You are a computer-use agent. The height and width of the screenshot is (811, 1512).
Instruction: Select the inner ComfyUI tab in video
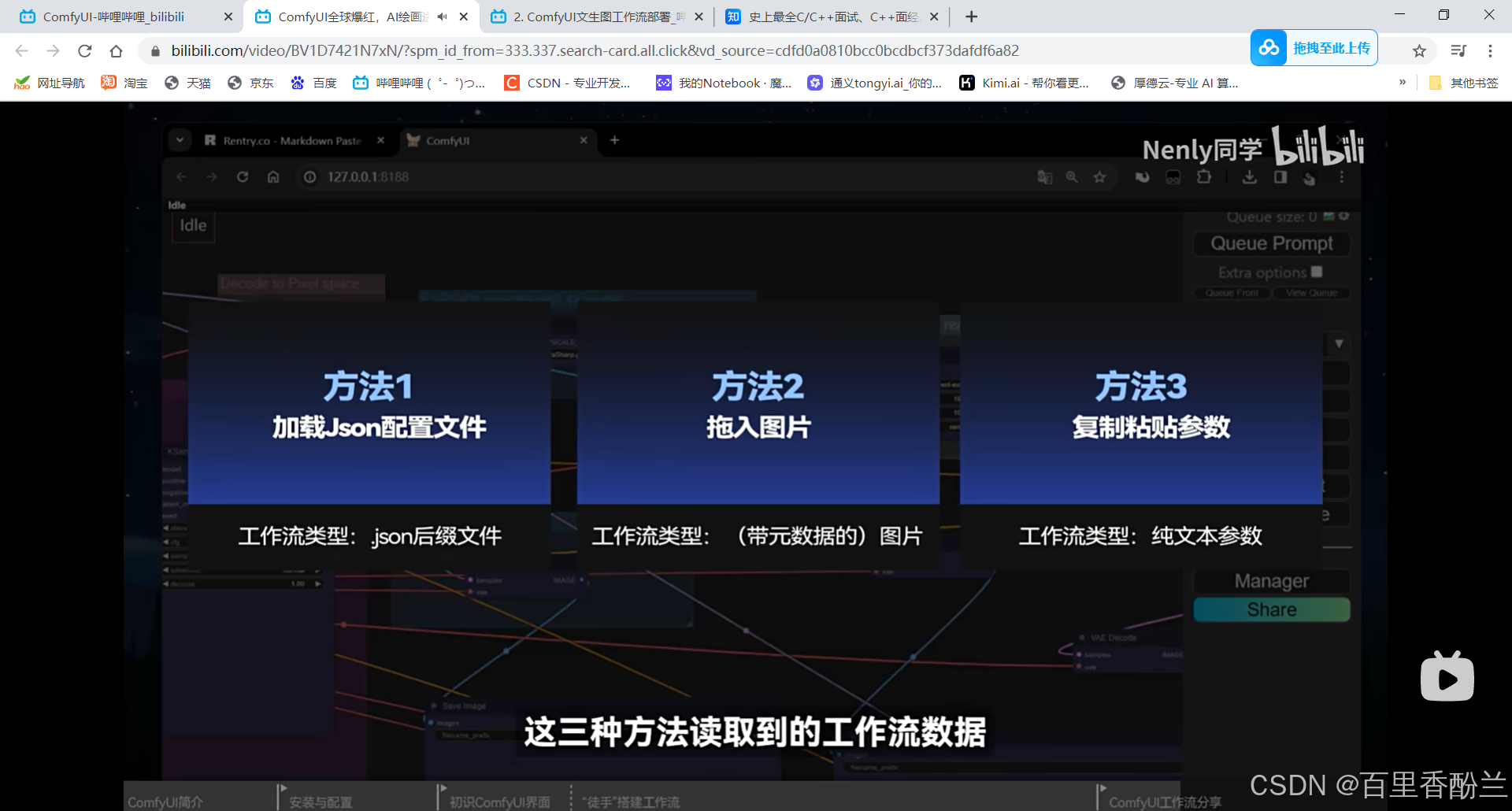(498, 140)
